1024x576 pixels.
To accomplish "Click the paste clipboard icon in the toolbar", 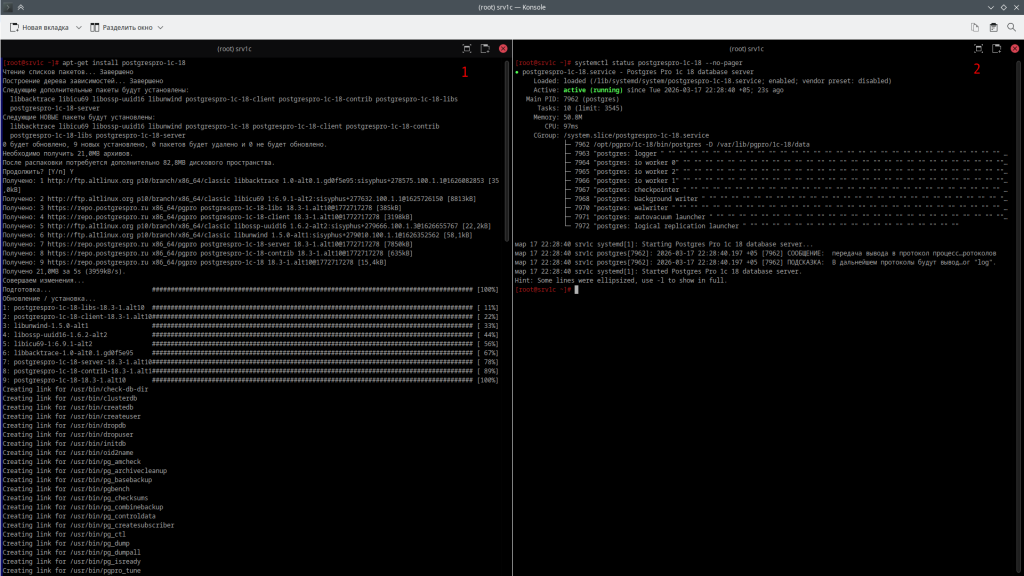I will click(994, 27).
